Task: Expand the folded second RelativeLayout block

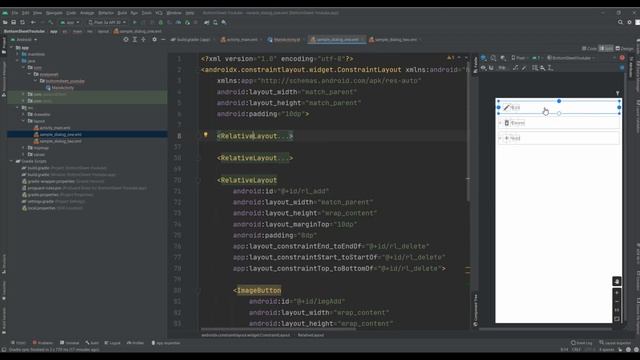Action: pos(255,158)
